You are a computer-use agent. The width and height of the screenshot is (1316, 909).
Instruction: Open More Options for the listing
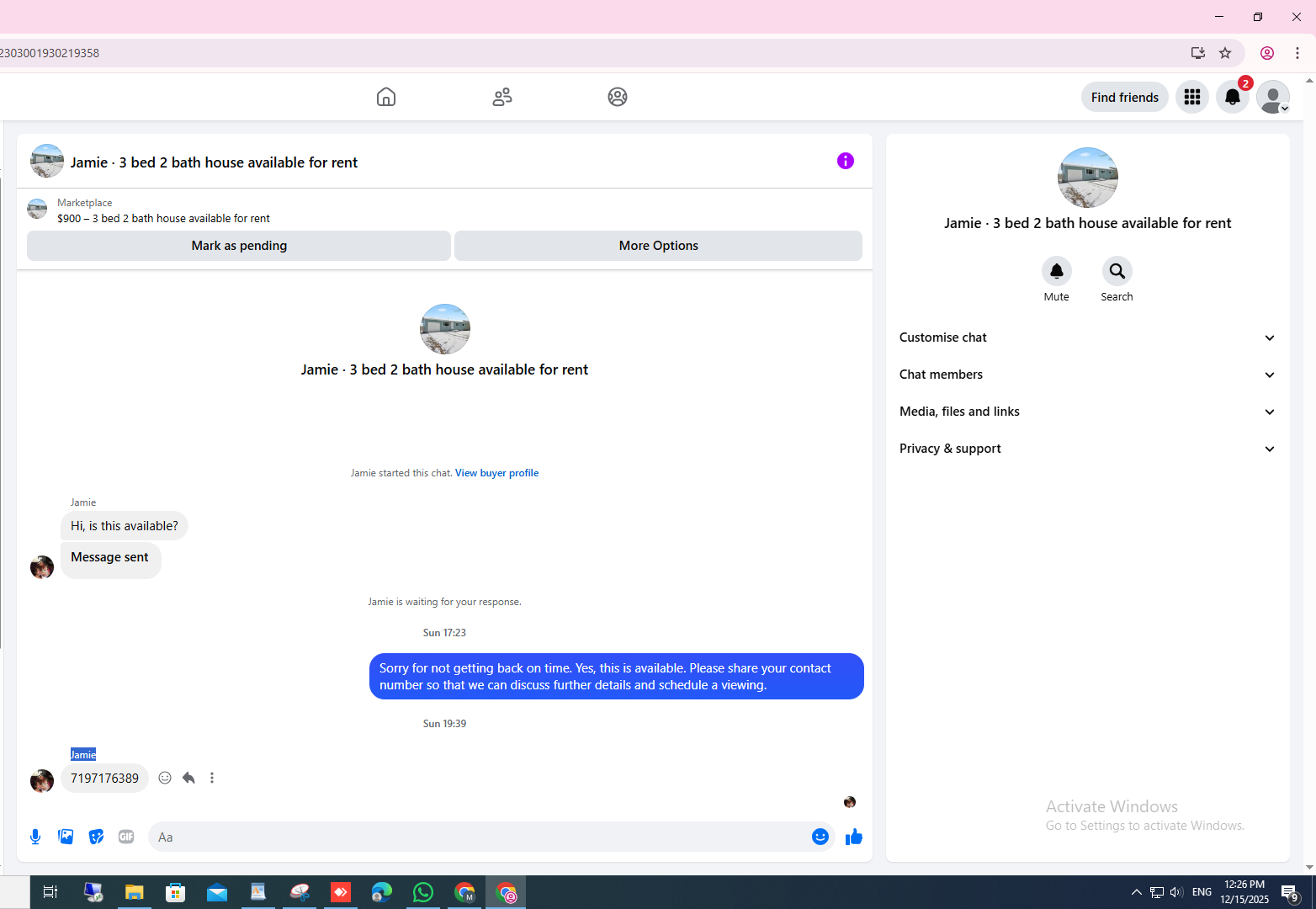[x=659, y=246]
